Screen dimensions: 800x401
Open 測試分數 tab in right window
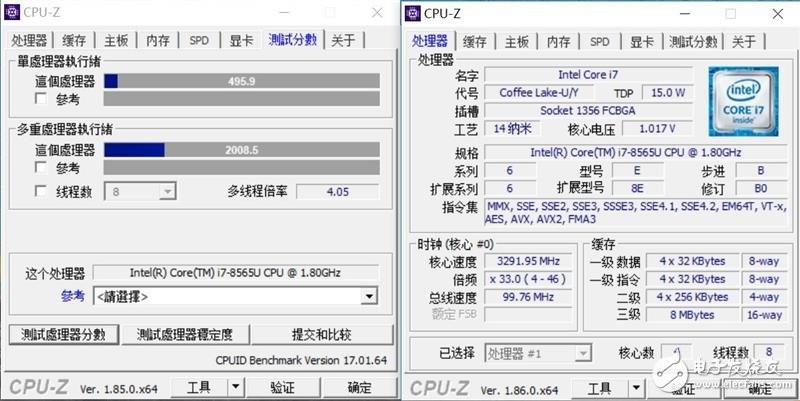click(x=693, y=42)
